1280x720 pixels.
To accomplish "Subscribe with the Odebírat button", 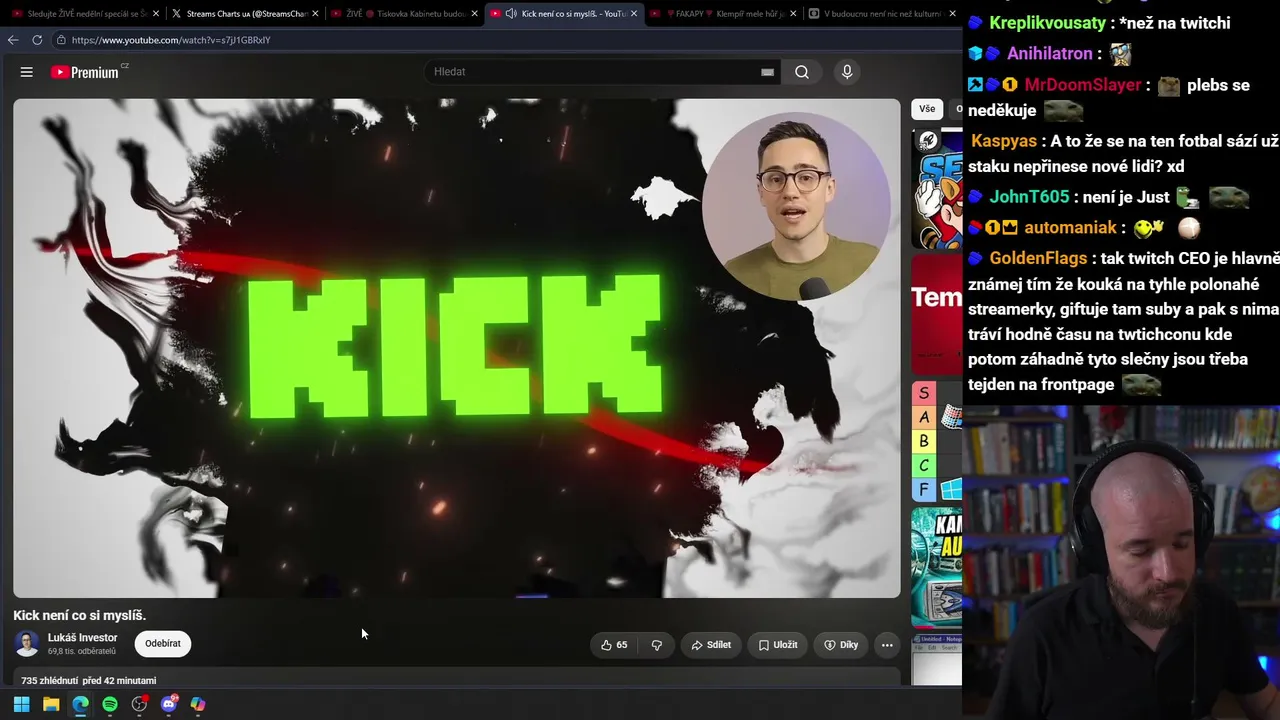I will (x=163, y=644).
